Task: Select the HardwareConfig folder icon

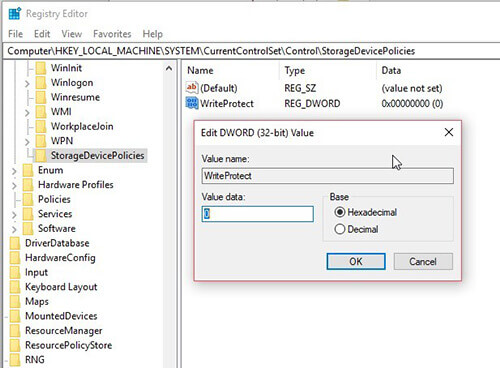Action: coord(15,258)
